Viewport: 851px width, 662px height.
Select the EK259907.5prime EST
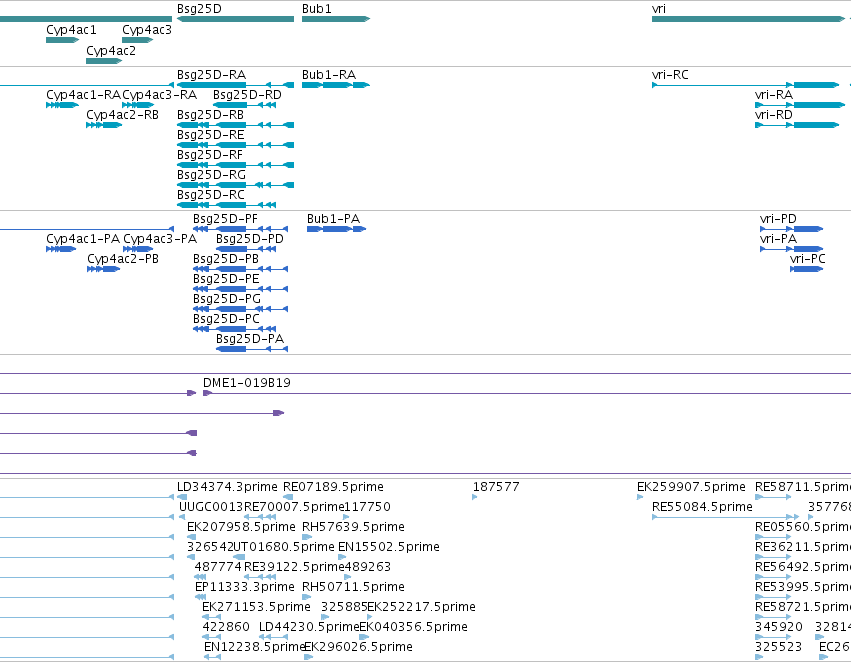(x=640, y=497)
